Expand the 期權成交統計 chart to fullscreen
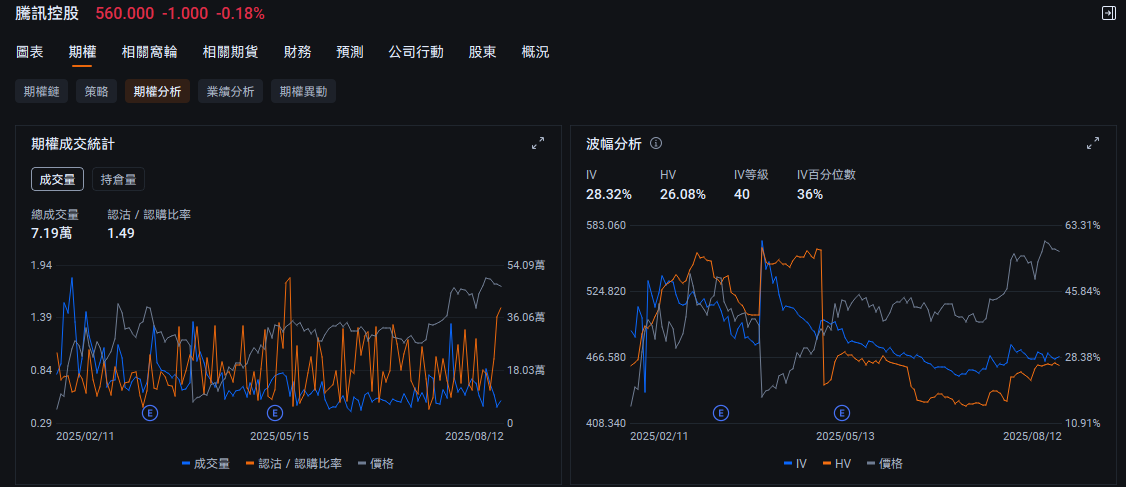Image resolution: width=1126 pixels, height=487 pixels. point(538,143)
